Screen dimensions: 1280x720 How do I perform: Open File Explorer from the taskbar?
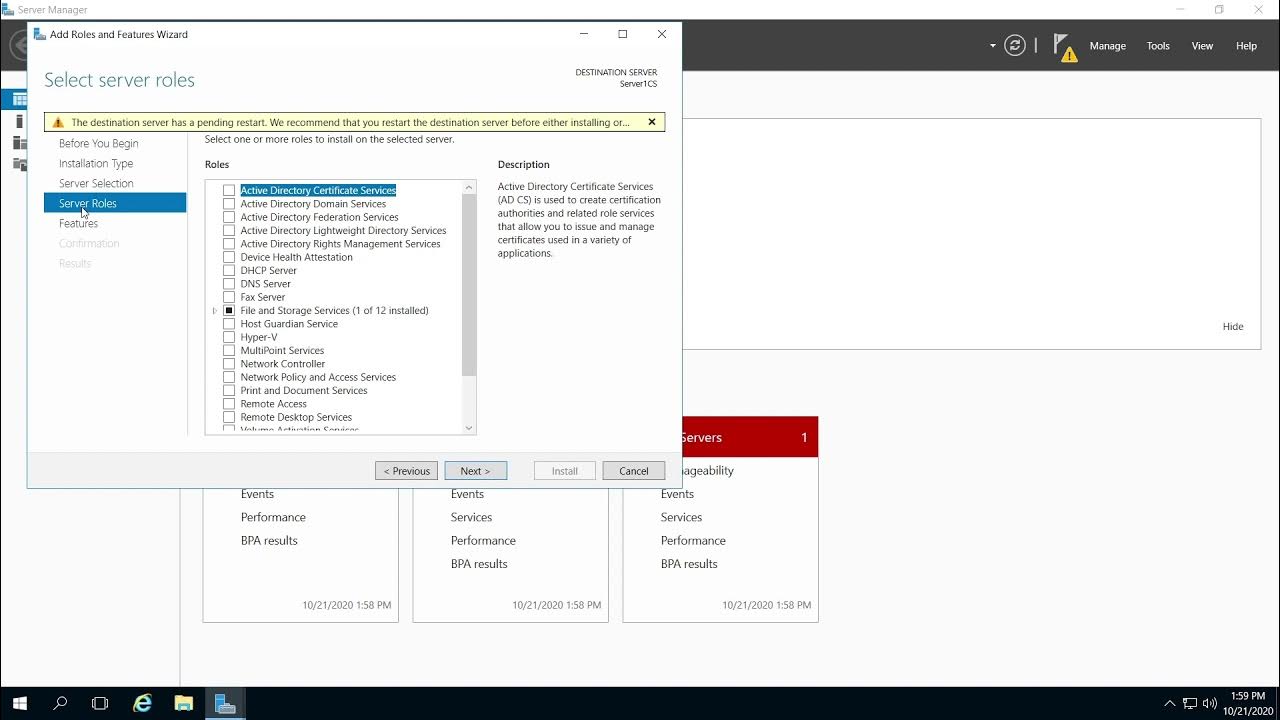(184, 703)
